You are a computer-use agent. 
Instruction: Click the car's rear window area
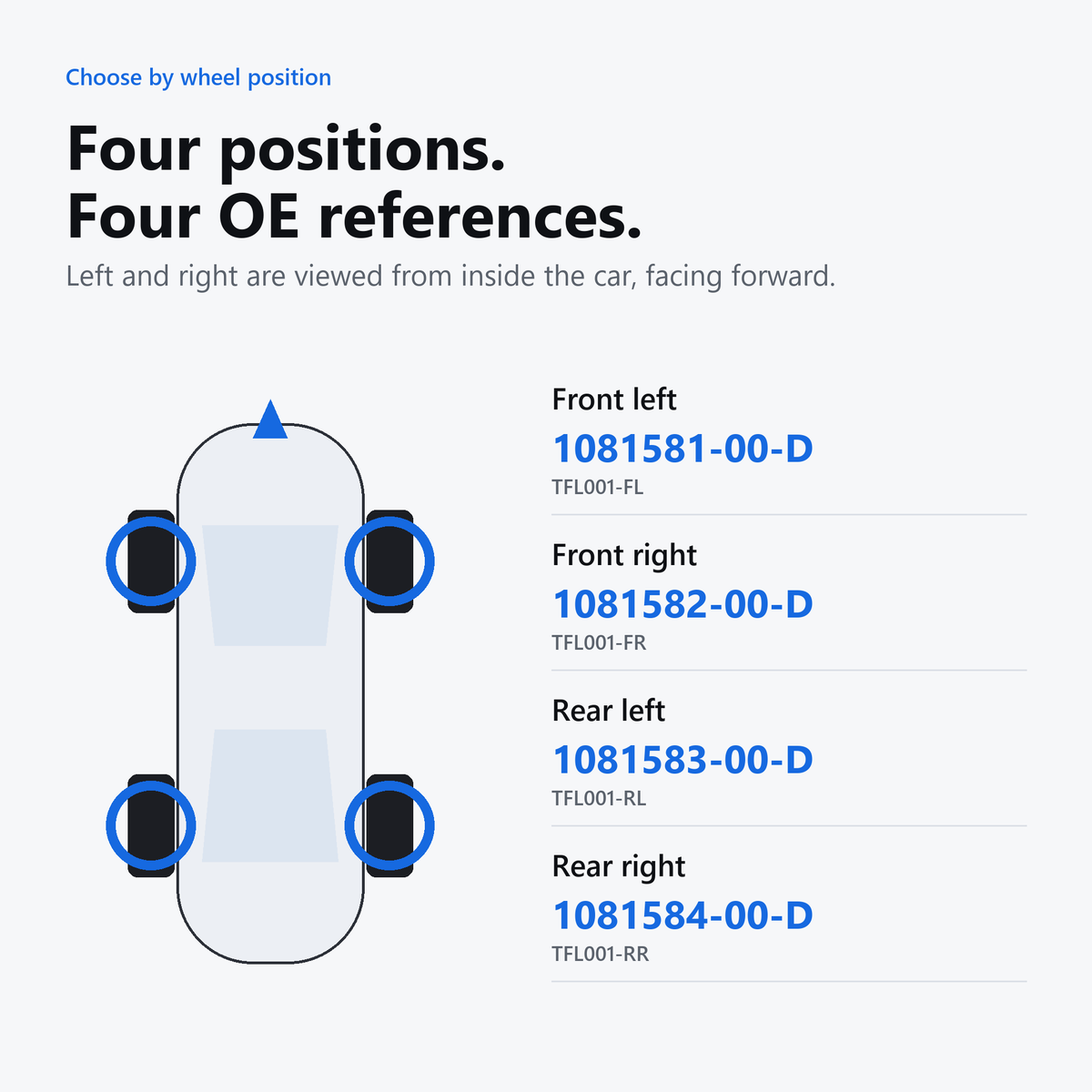270,795
